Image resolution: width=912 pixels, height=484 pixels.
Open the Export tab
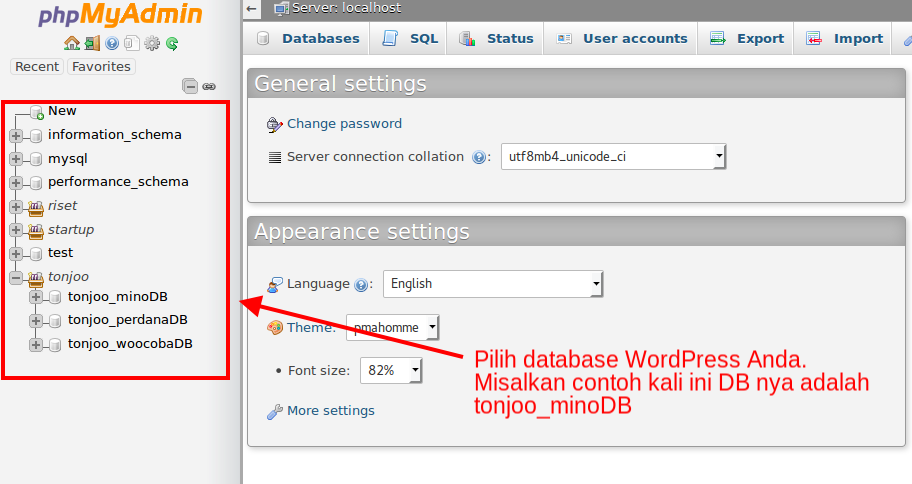click(x=747, y=39)
